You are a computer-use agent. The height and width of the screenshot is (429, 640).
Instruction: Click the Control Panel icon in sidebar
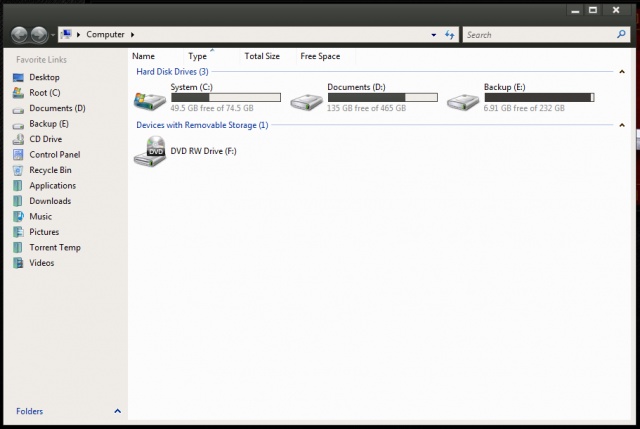(x=18, y=155)
